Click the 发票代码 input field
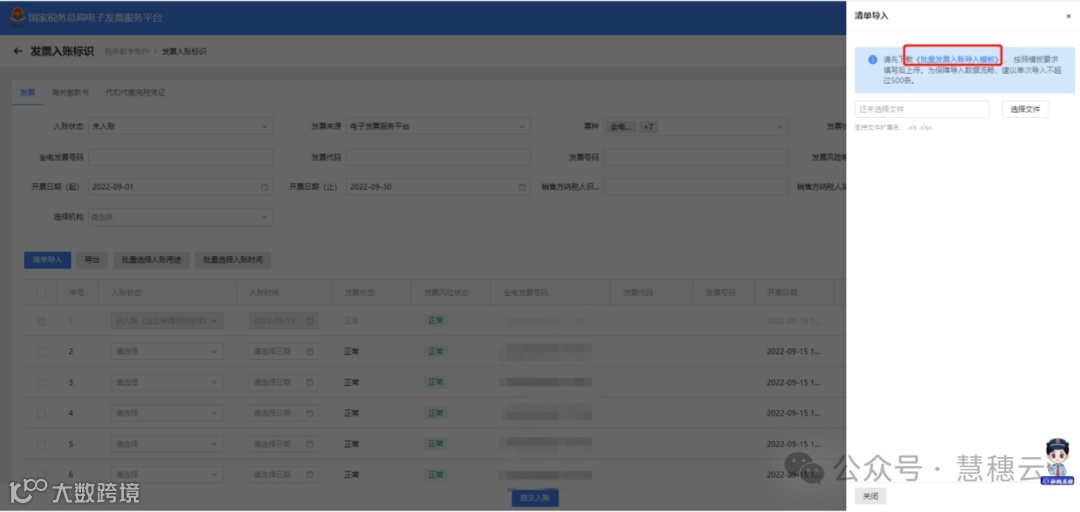 point(438,157)
